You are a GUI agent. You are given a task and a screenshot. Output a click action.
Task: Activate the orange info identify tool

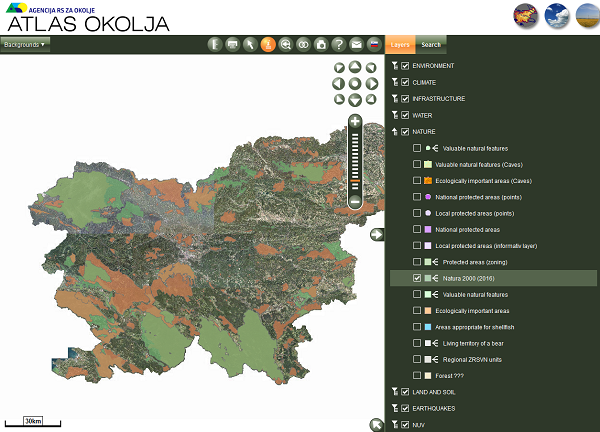(x=268, y=44)
